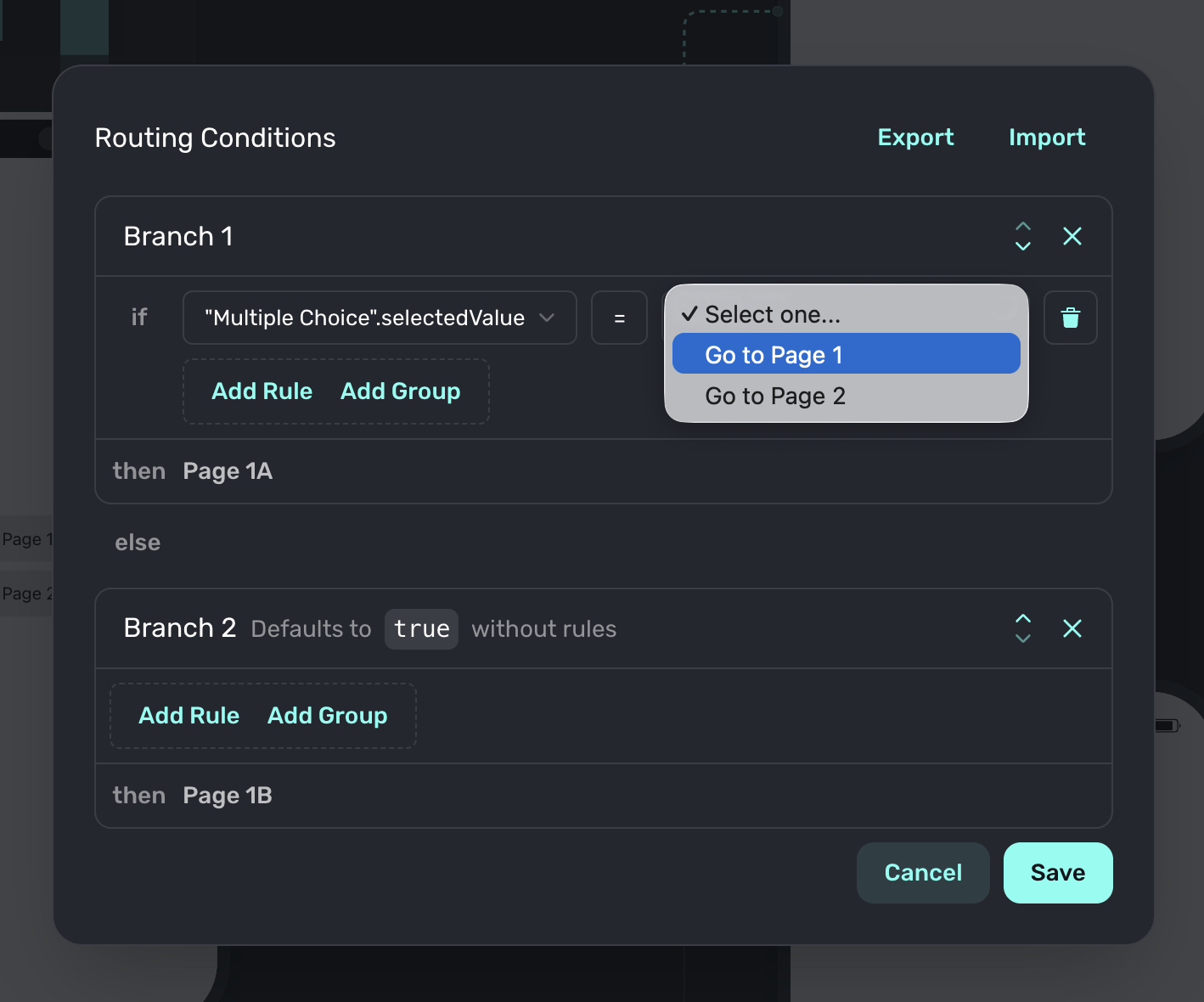Screen dimensions: 1204x1002
Task: Click Add Group in Branch 1
Action: coord(400,391)
